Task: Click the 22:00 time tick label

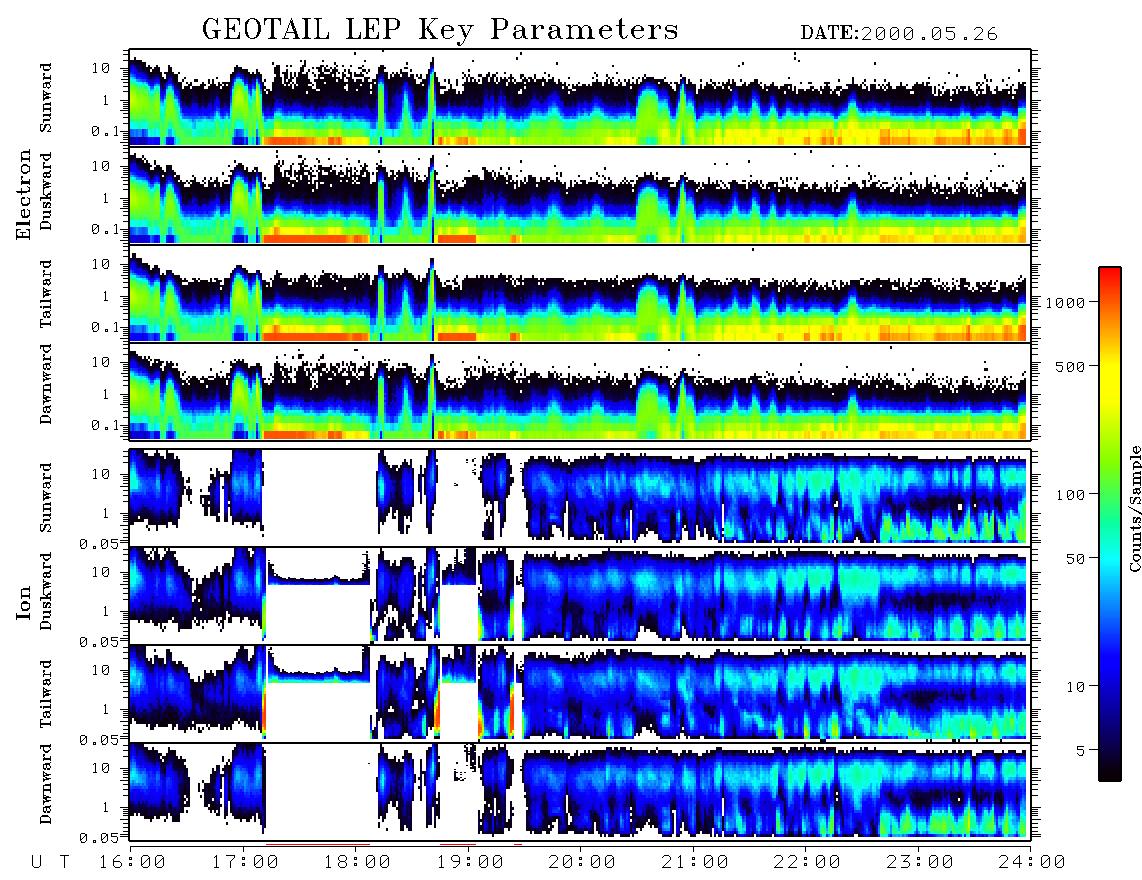Action: pos(808,862)
